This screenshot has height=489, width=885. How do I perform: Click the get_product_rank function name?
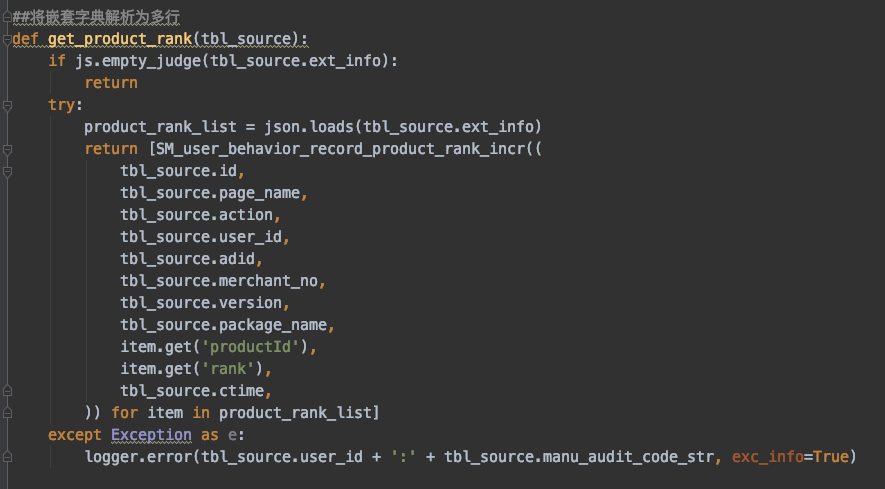point(120,39)
